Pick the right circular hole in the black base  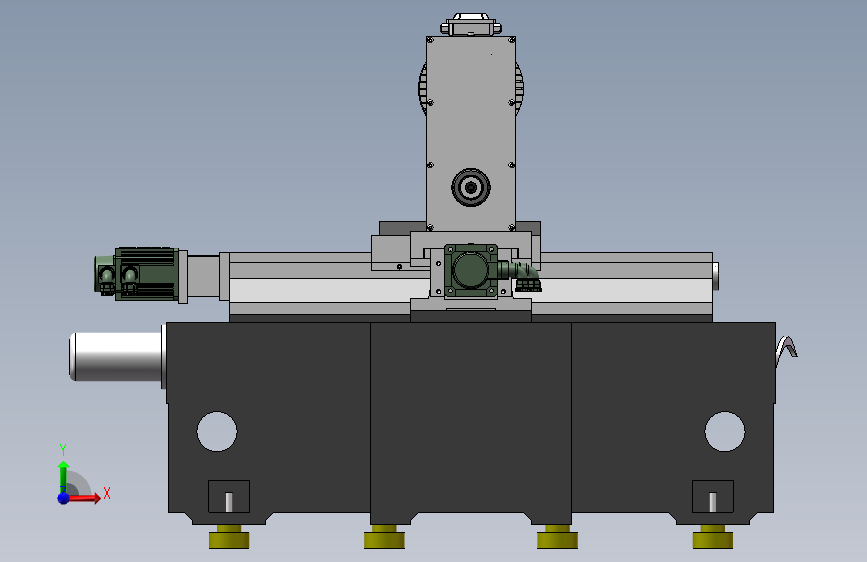pyautogui.click(x=724, y=431)
